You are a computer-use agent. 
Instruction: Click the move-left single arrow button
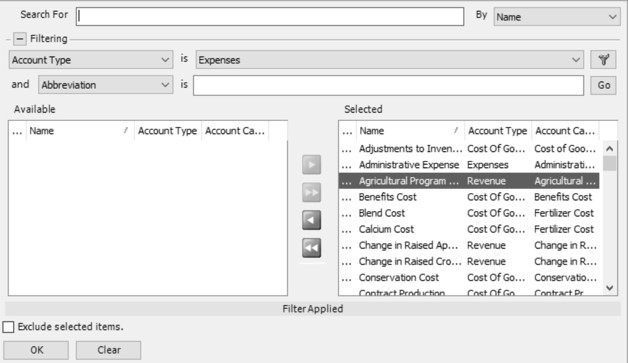(x=312, y=220)
